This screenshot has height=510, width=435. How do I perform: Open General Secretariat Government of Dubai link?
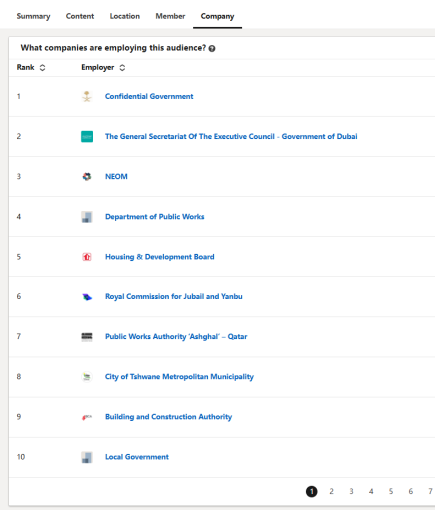(x=231, y=136)
